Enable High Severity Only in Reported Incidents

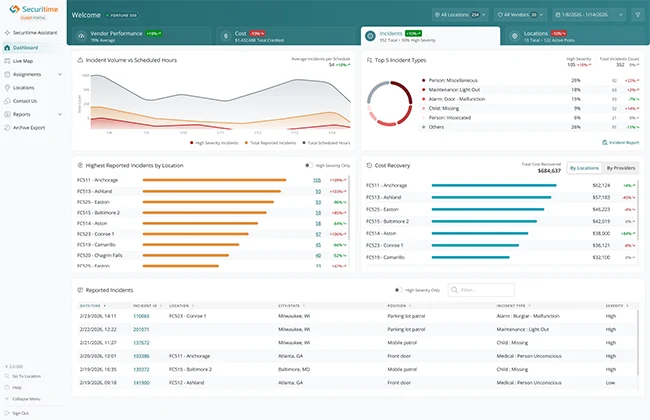coord(398,290)
